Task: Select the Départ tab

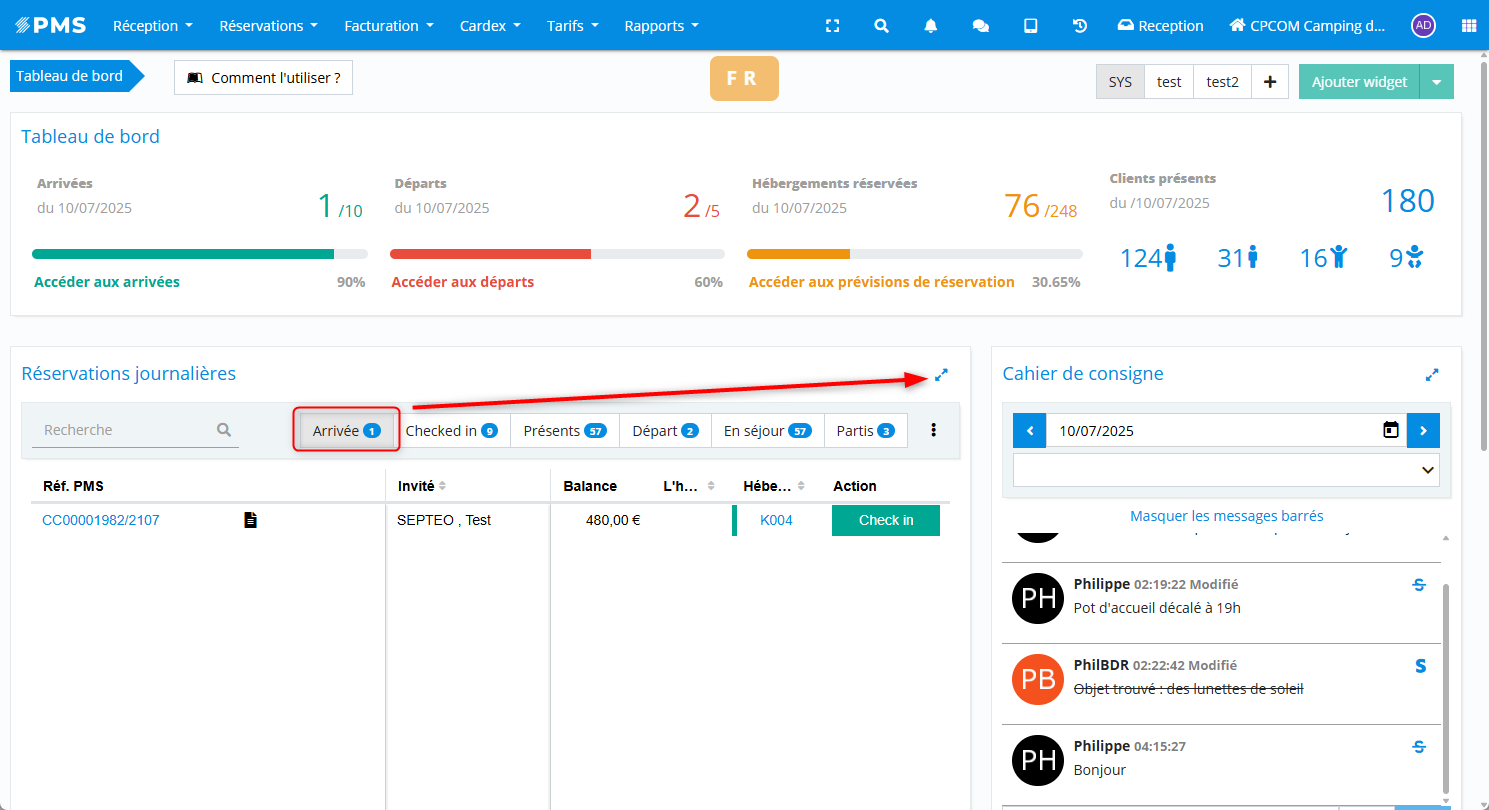Action: pos(665,431)
